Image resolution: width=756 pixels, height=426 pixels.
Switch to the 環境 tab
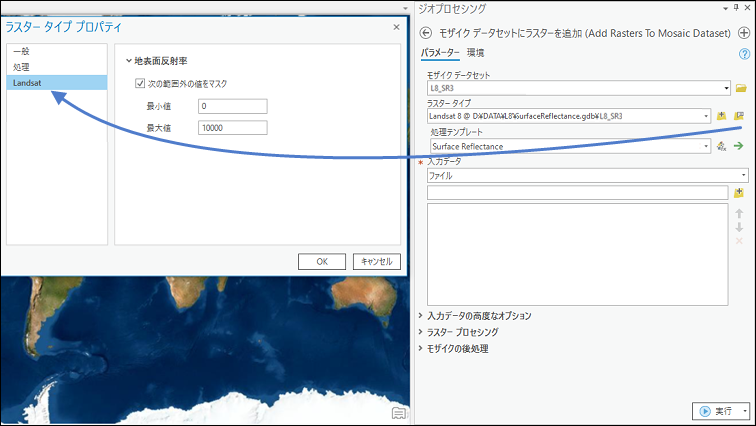[x=476, y=52]
